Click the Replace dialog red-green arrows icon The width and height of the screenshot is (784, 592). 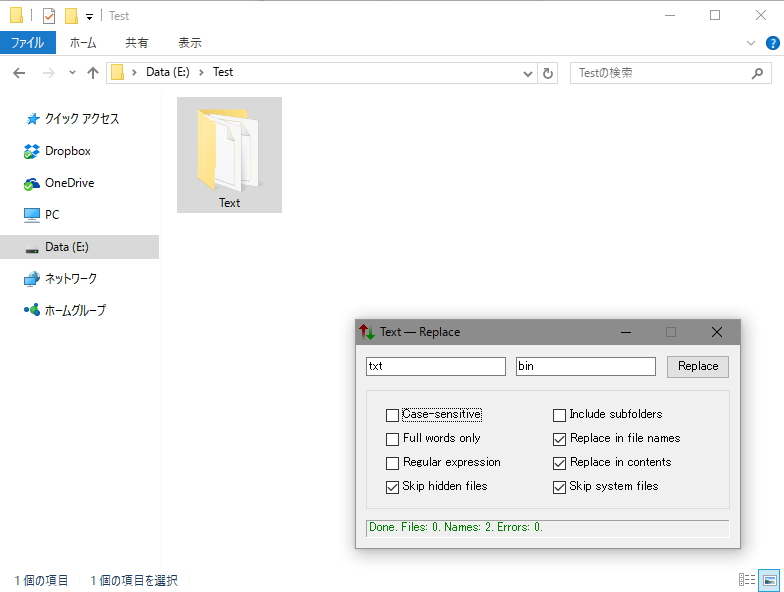[366, 332]
